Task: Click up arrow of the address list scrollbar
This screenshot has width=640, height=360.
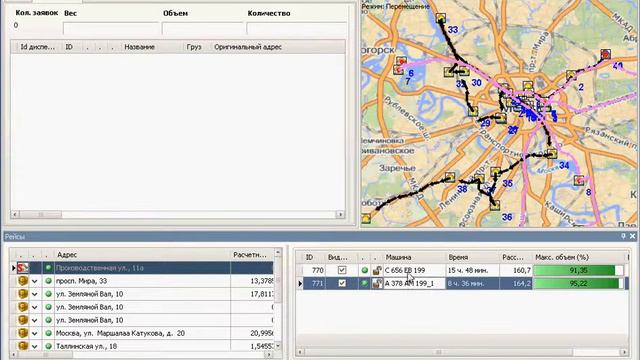Action: [x=278, y=253]
